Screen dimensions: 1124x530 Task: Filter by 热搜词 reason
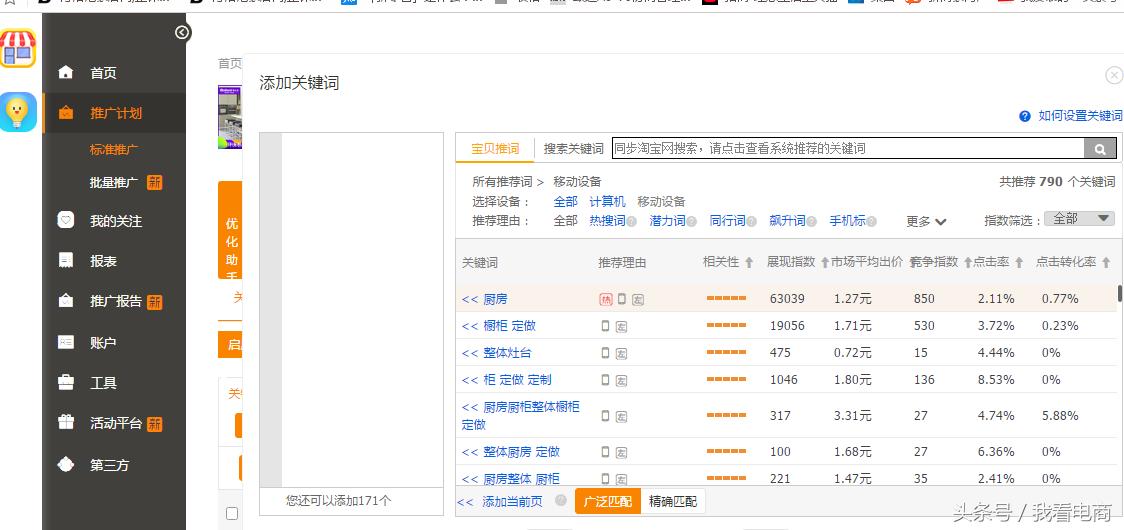click(607, 221)
